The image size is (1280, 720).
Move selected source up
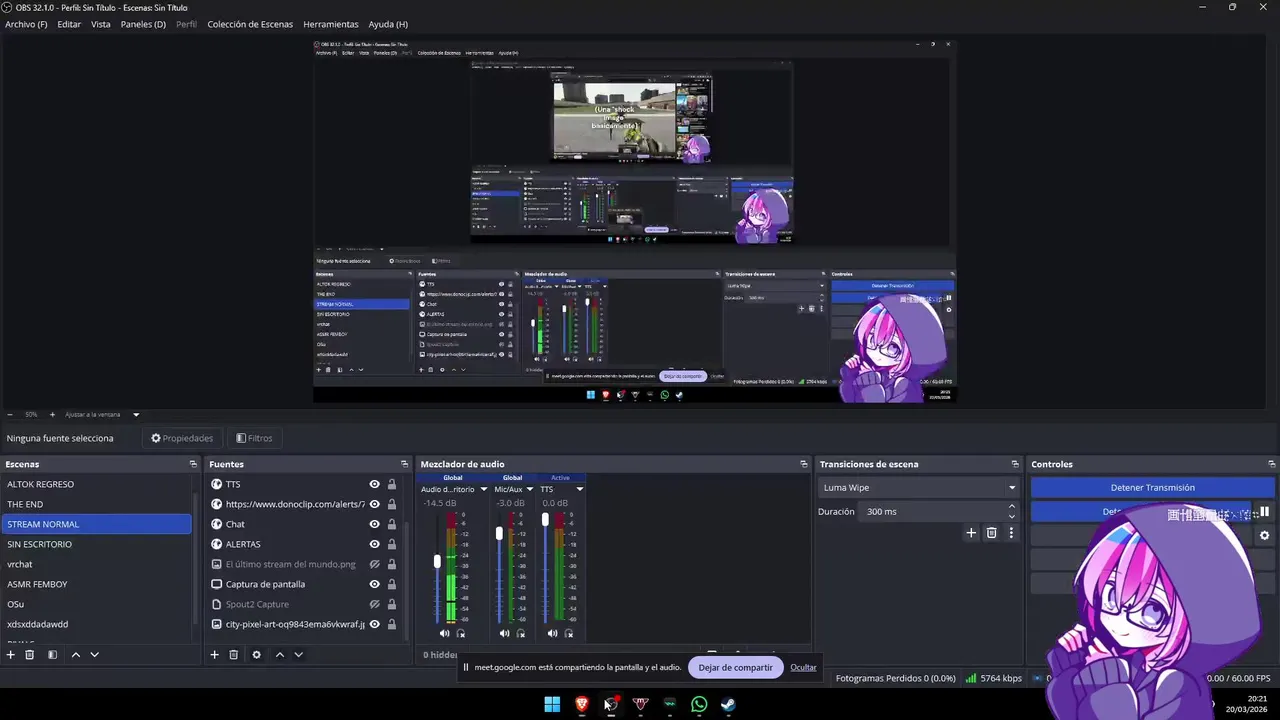(279, 655)
